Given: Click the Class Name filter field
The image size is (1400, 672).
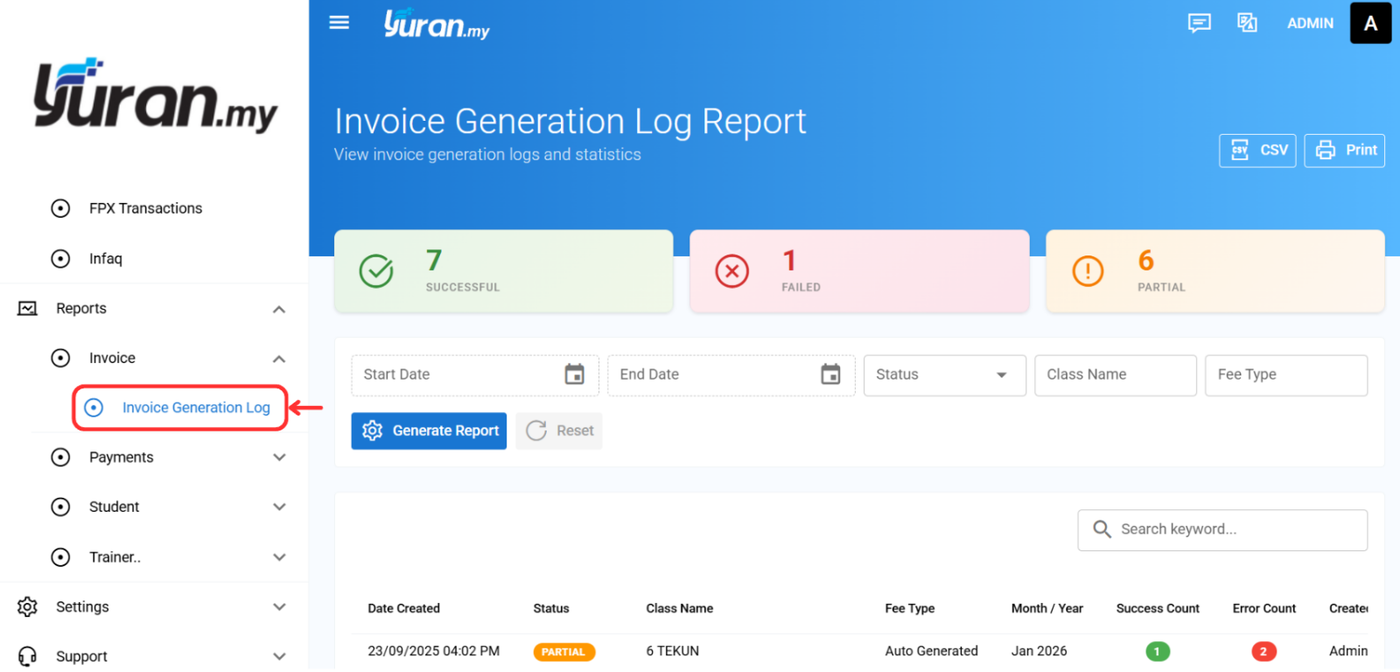Looking at the screenshot, I should tap(1115, 375).
